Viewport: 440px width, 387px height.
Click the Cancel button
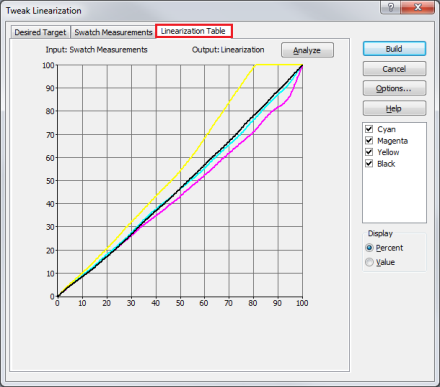(x=394, y=69)
